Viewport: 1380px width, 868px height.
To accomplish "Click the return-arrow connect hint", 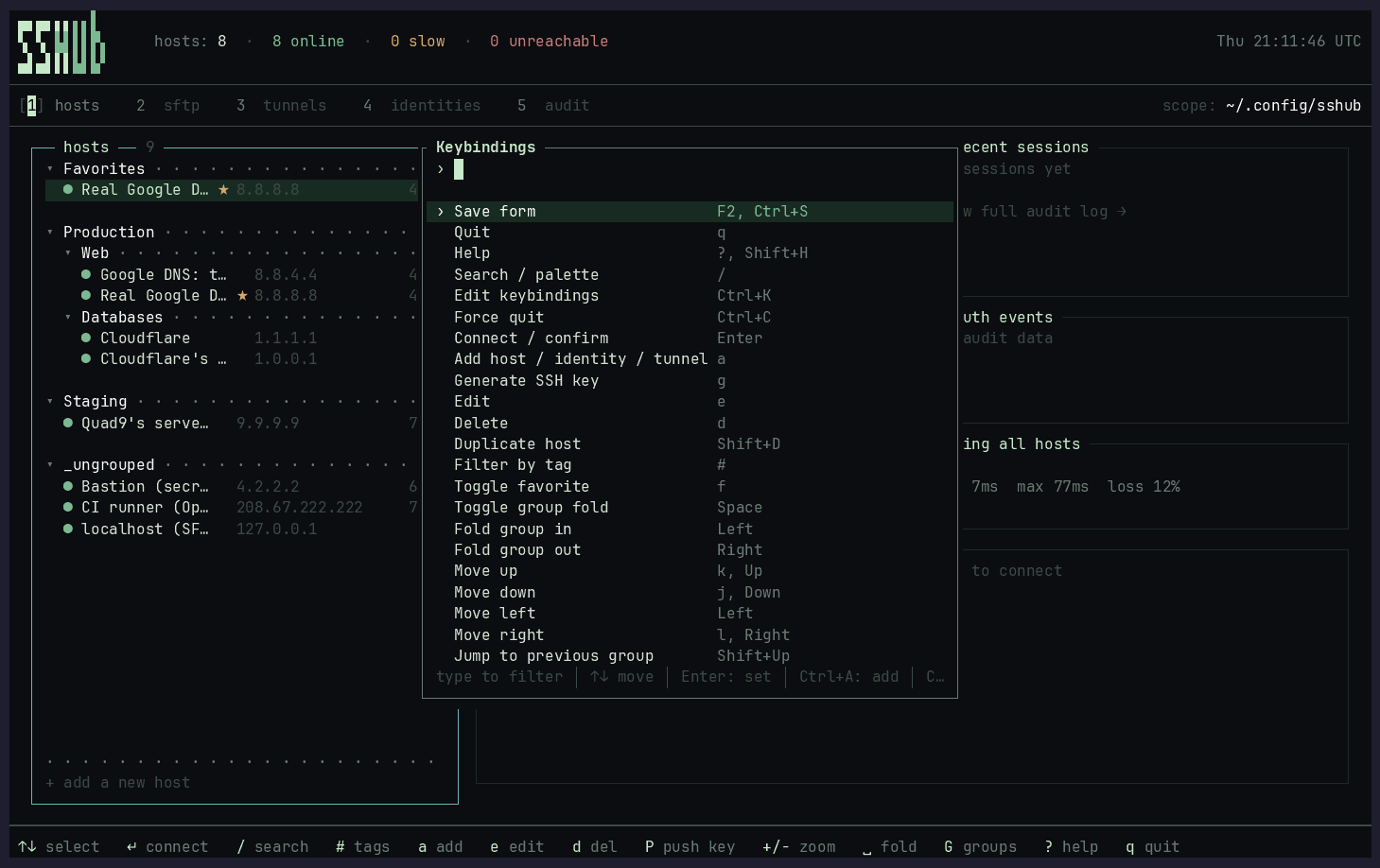I will point(131,846).
